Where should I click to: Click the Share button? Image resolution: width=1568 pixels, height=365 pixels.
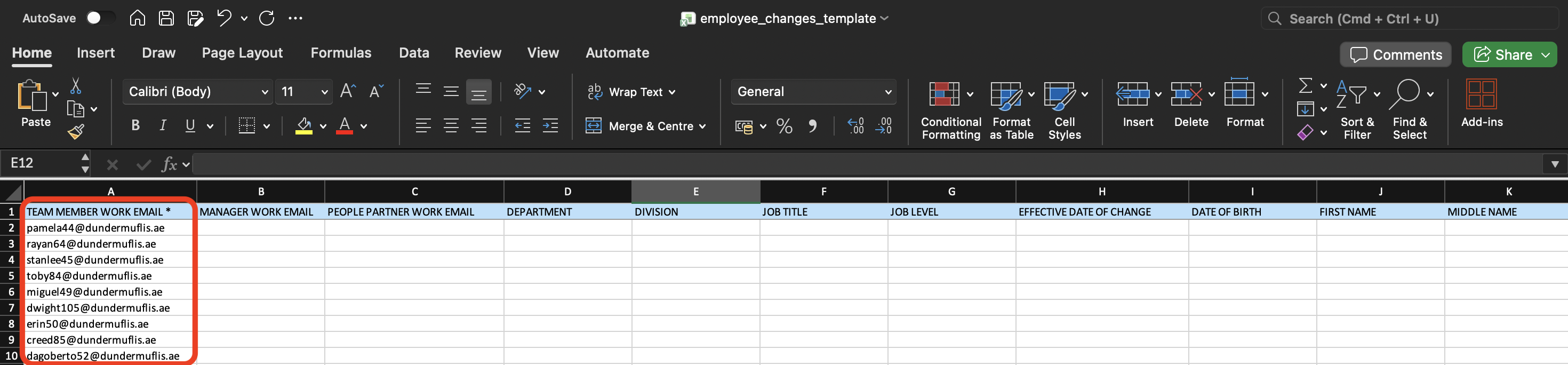coord(1502,55)
